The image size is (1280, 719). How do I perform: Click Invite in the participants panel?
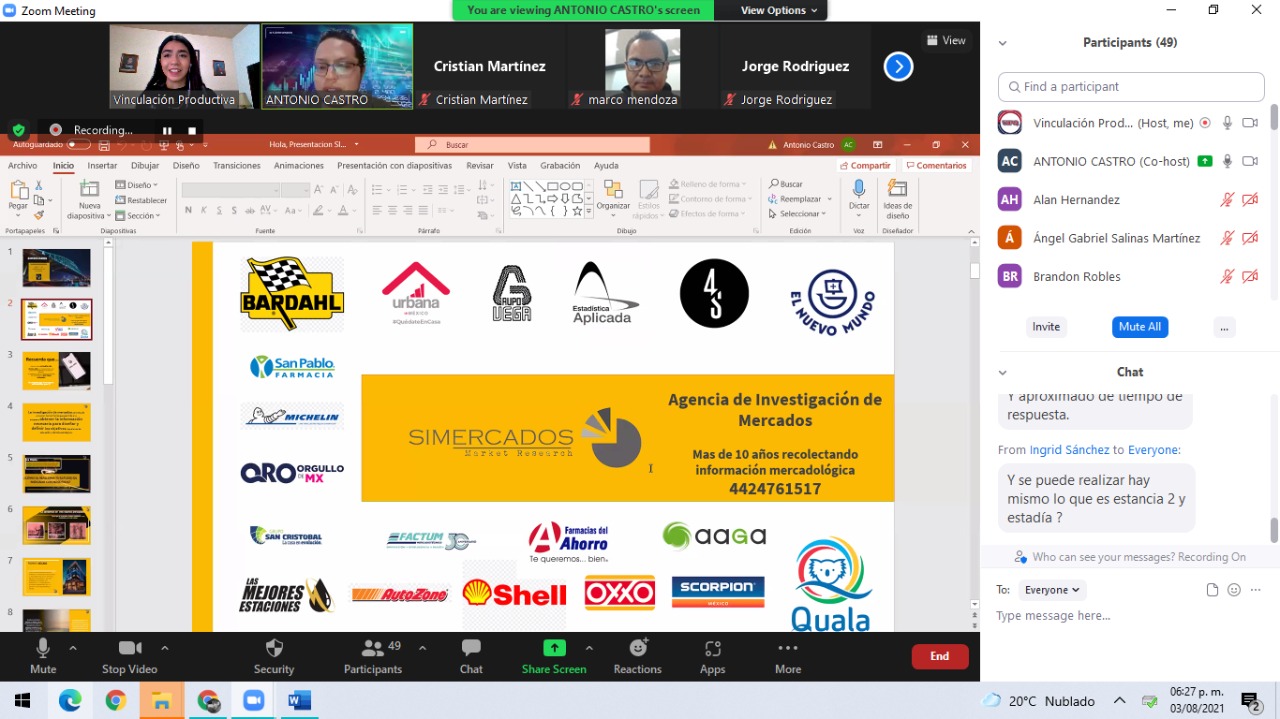pyautogui.click(x=1046, y=327)
